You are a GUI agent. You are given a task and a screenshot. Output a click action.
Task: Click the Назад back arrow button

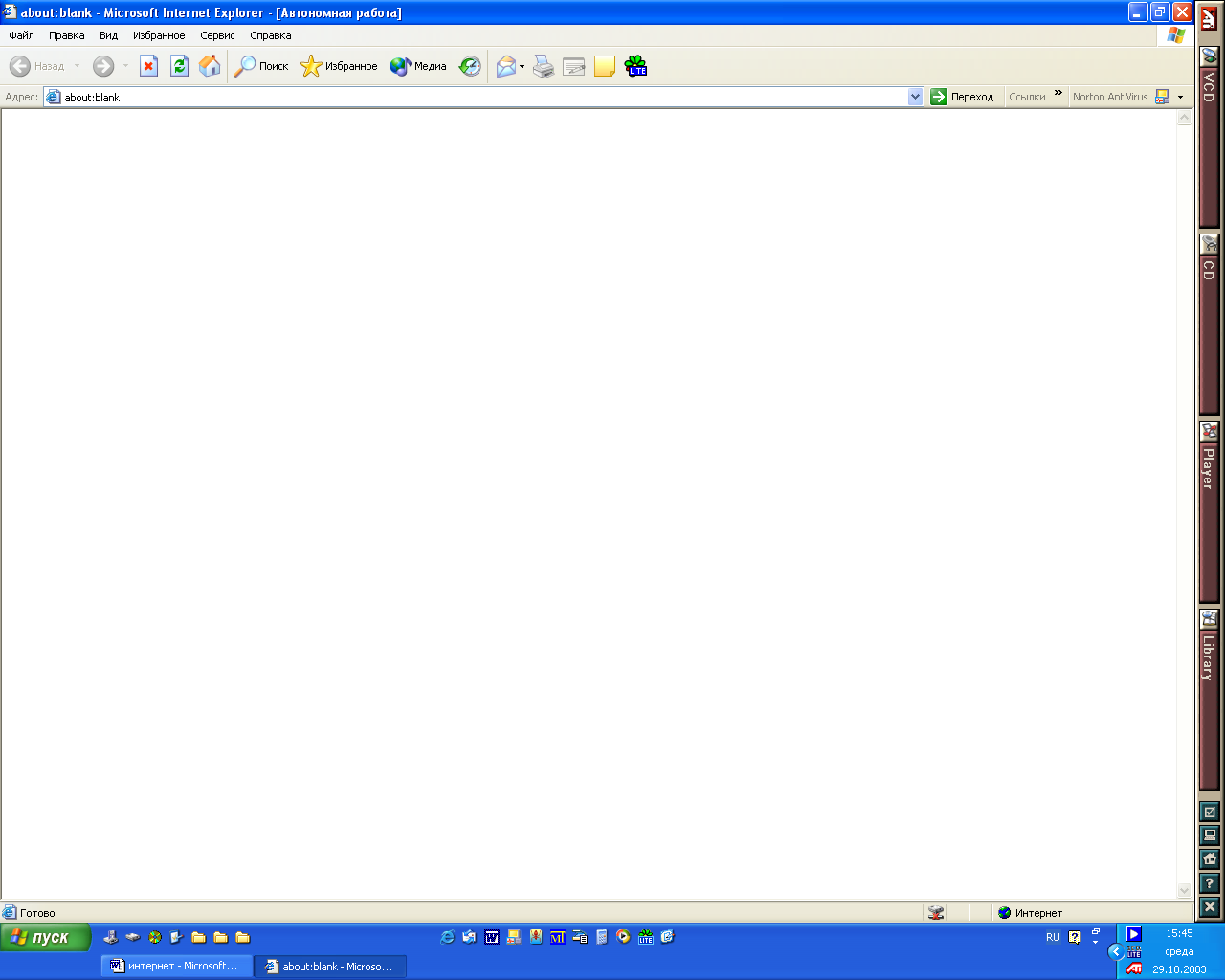pyautogui.click(x=37, y=66)
